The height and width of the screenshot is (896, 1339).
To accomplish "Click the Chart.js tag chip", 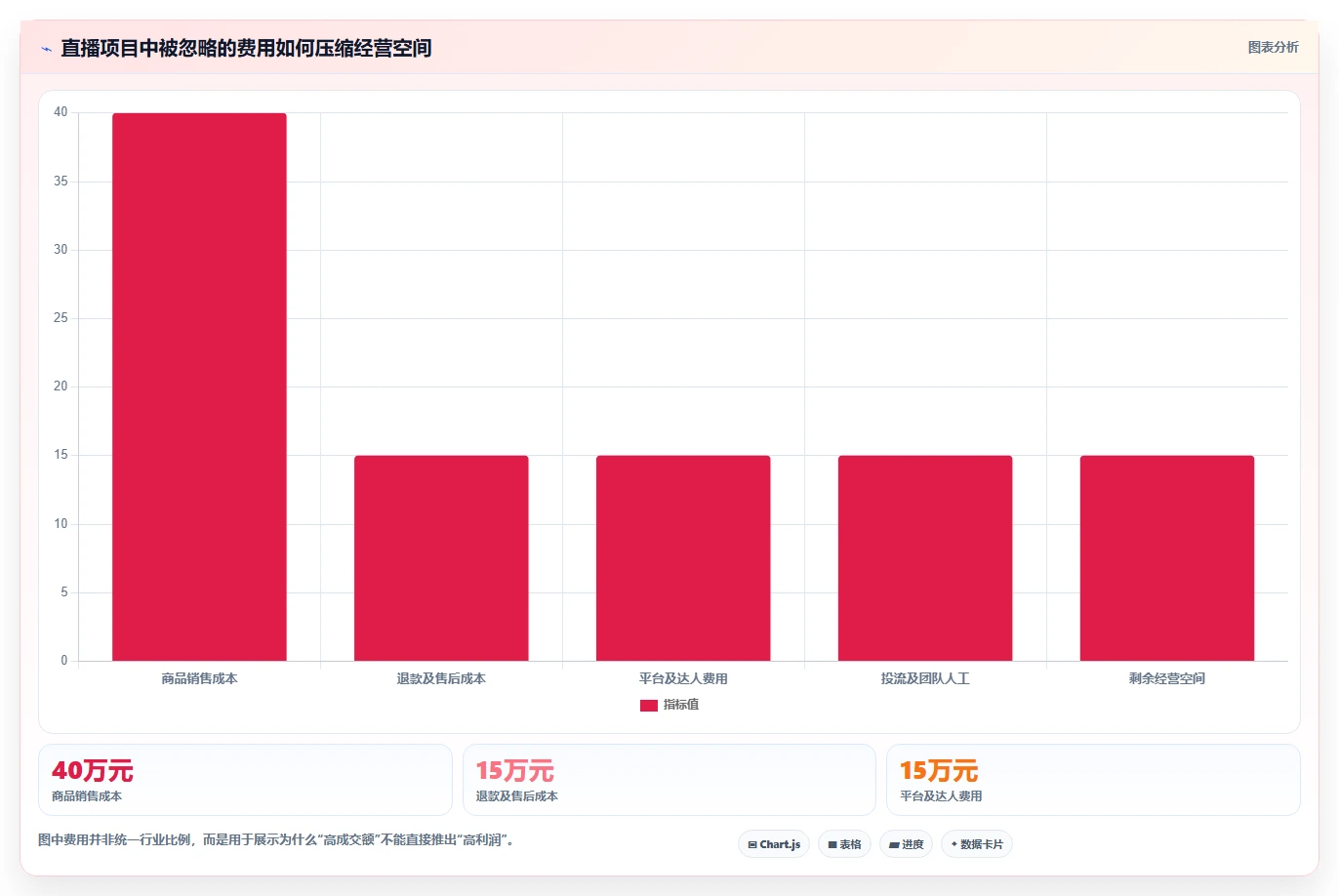I will [774, 844].
